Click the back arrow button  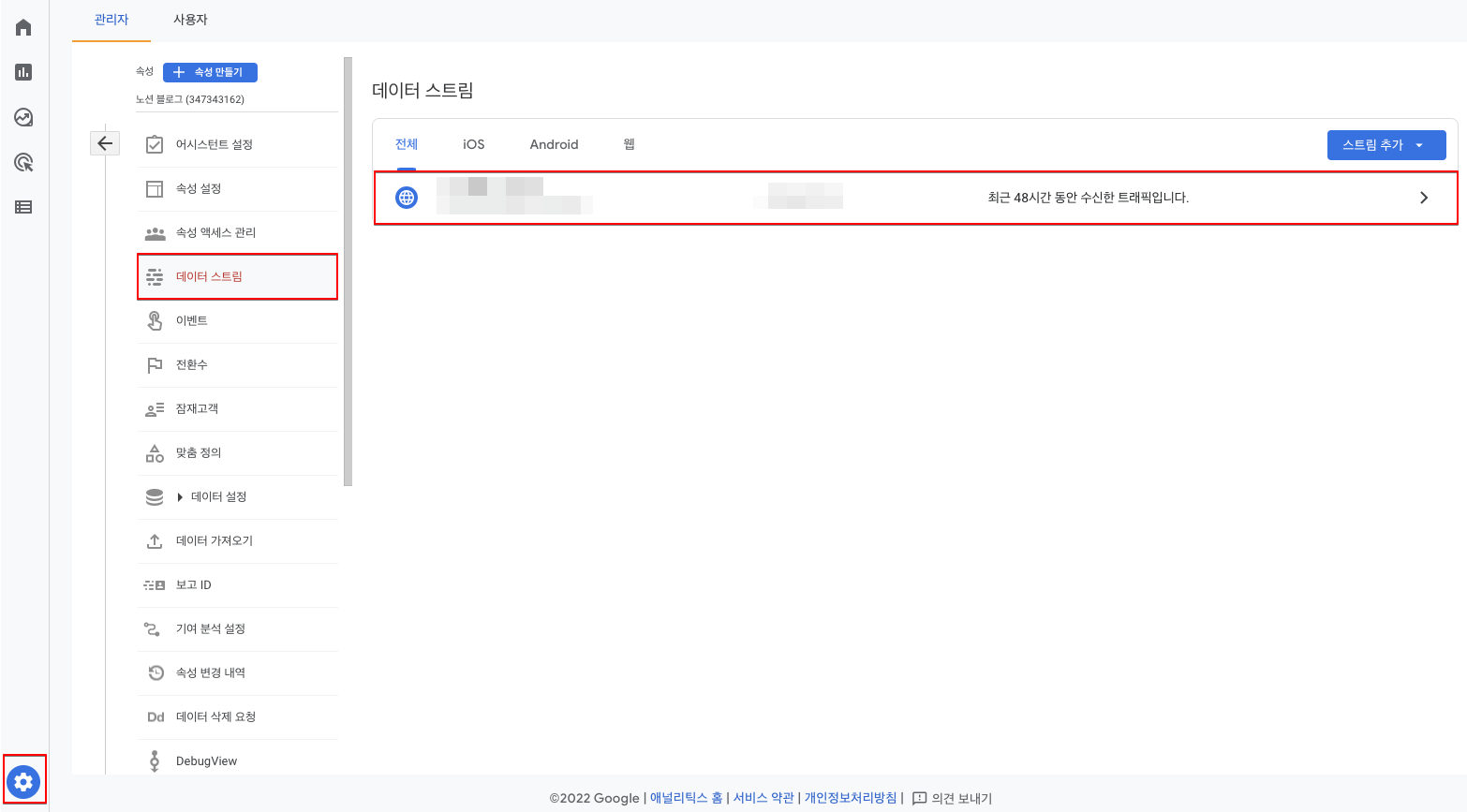click(x=105, y=143)
